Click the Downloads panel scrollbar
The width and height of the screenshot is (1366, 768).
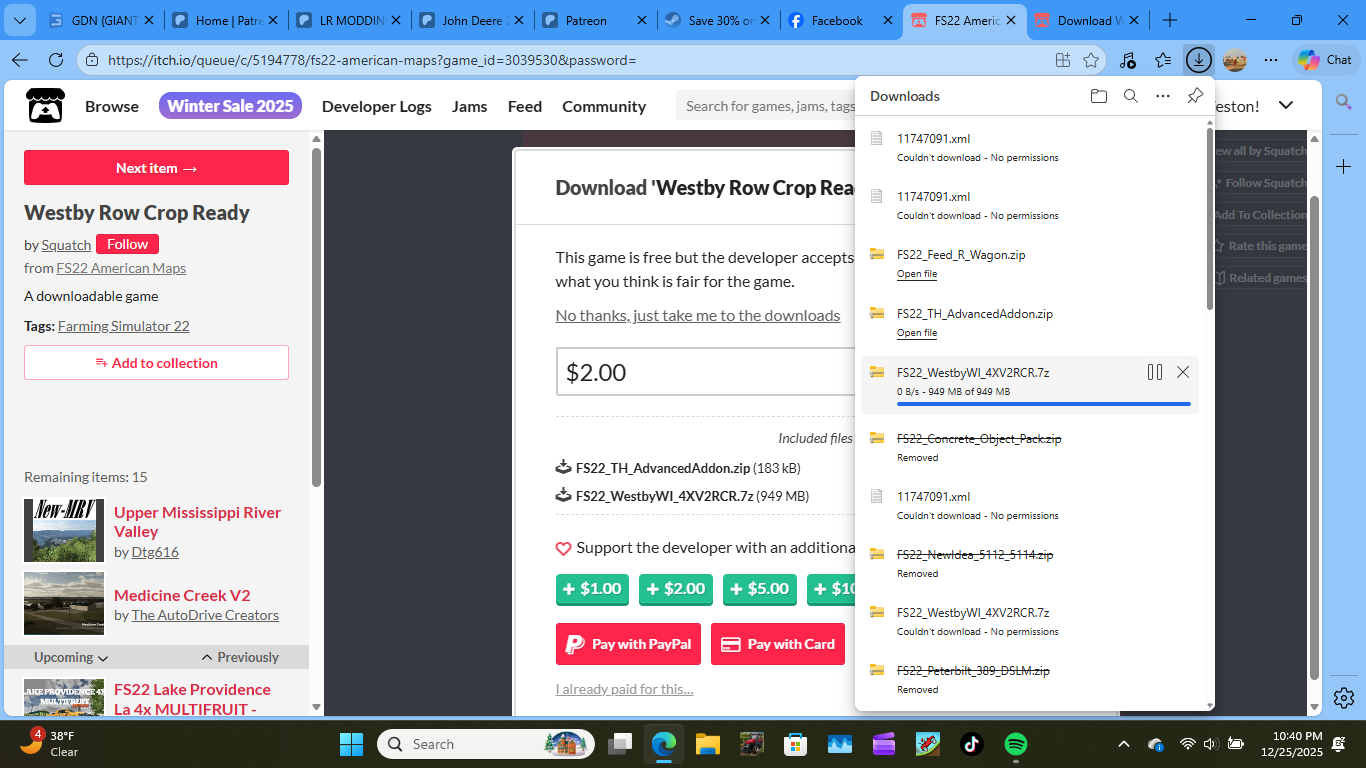pyautogui.click(x=1210, y=220)
